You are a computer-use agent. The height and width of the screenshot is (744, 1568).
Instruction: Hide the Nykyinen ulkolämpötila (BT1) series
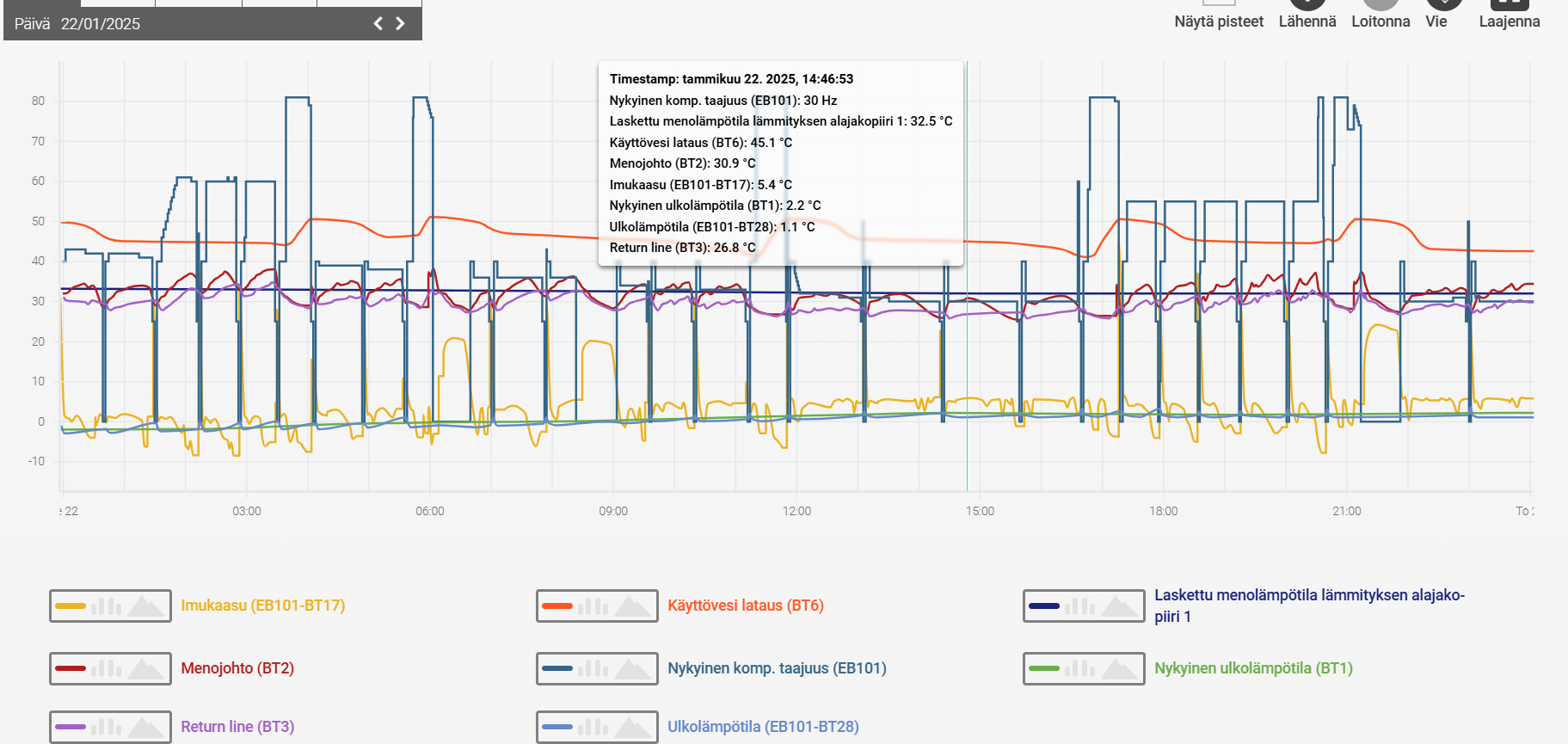1253,668
